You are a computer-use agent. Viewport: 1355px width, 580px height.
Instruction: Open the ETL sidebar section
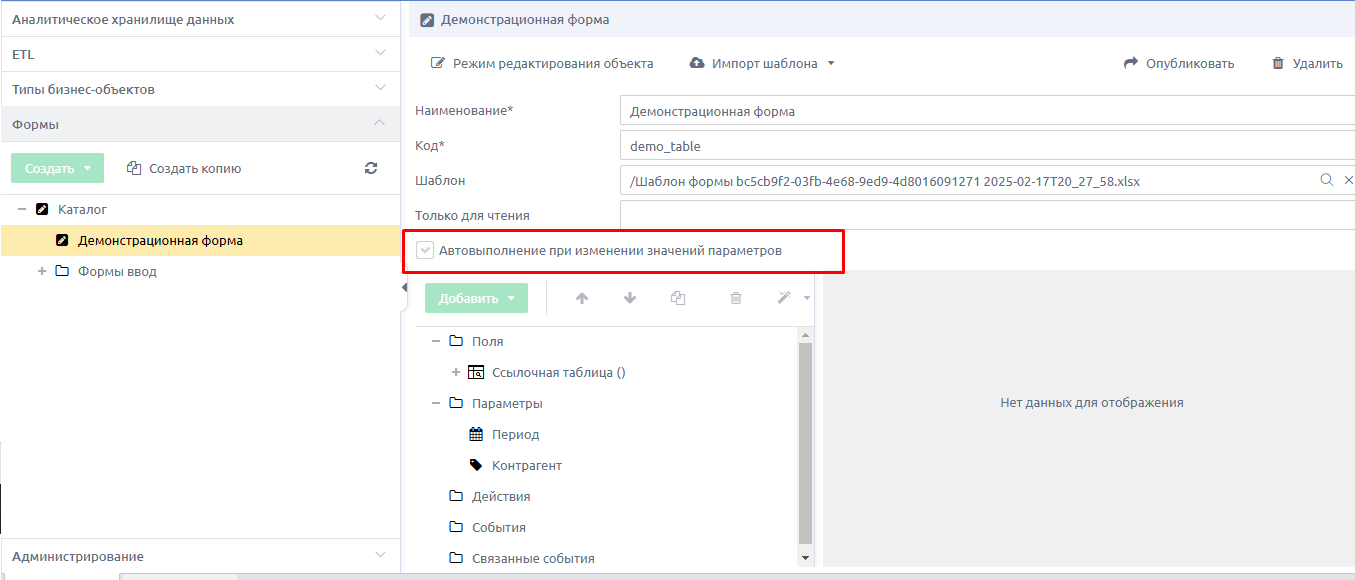[x=200, y=54]
